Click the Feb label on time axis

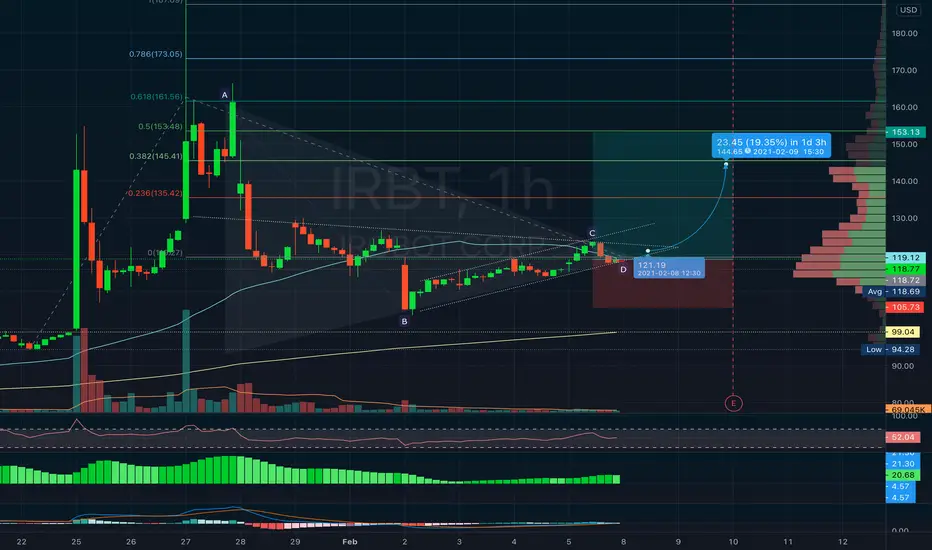point(350,542)
